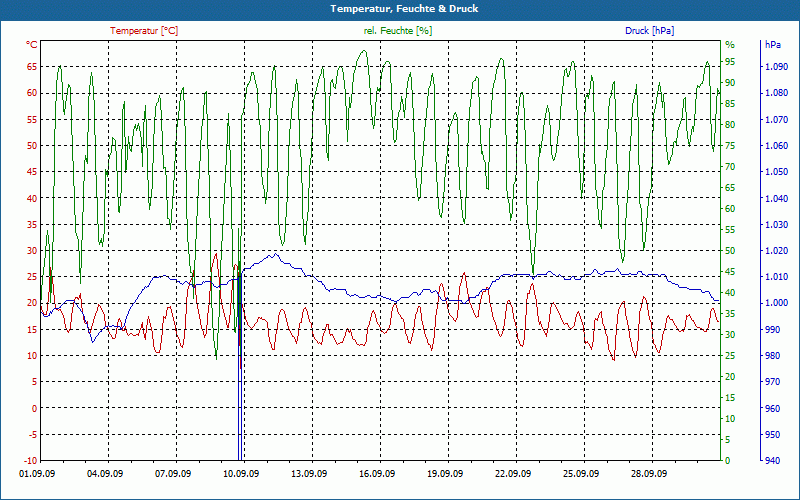
Task: Click the 50 tick on the green humidity axis
Action: point(730,251)
